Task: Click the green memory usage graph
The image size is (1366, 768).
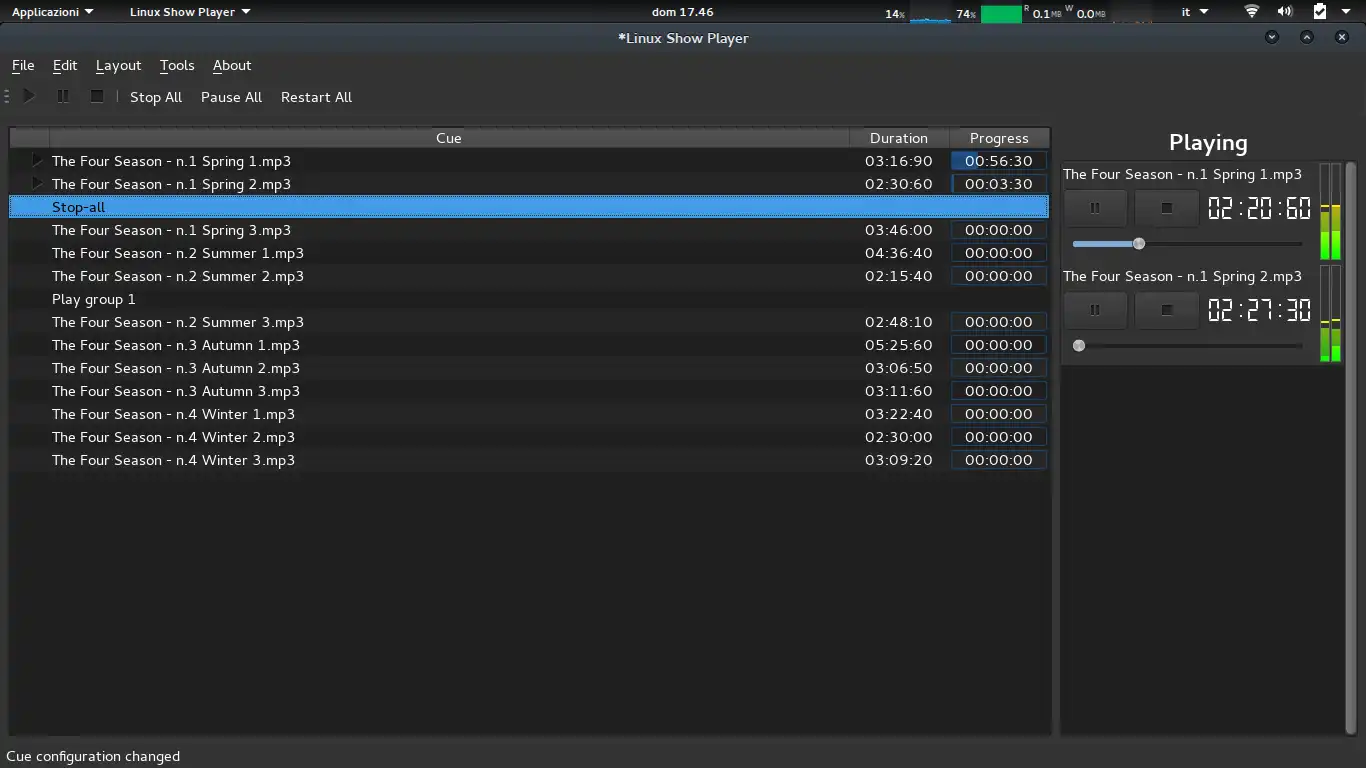Action: point(1001,13)
